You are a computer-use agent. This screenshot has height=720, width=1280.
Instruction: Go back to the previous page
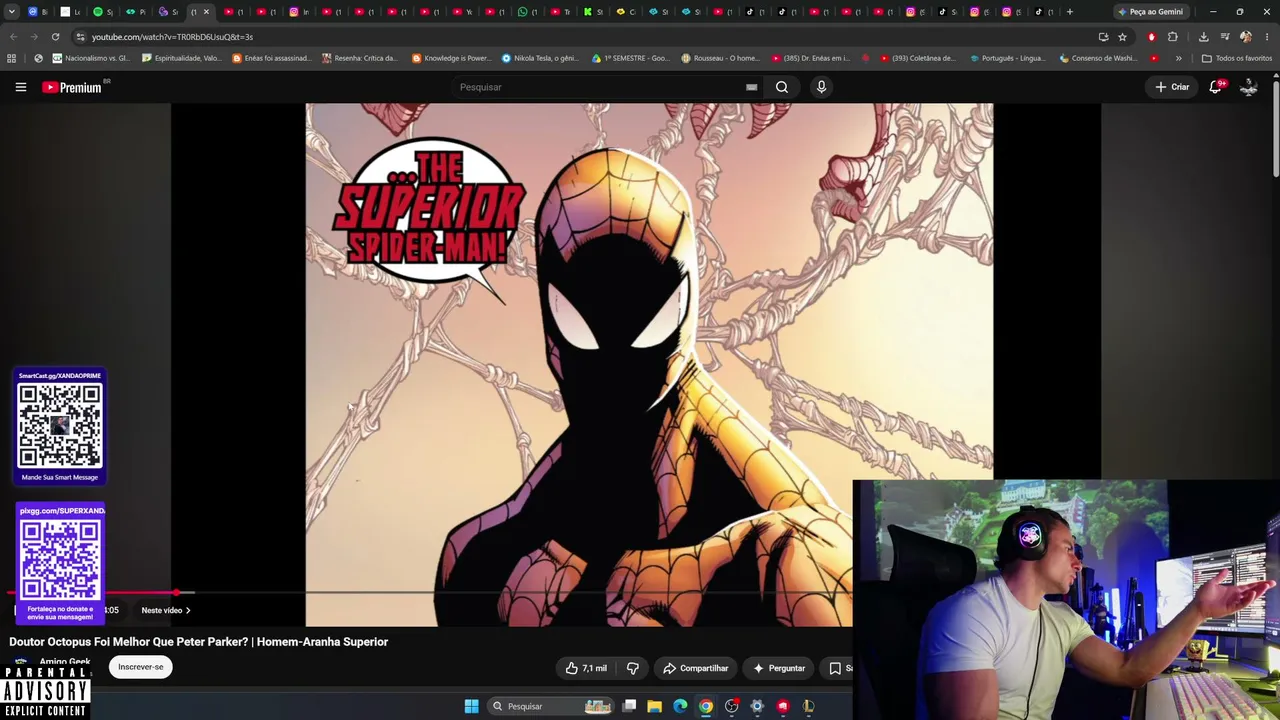click(x=13, y=37)
